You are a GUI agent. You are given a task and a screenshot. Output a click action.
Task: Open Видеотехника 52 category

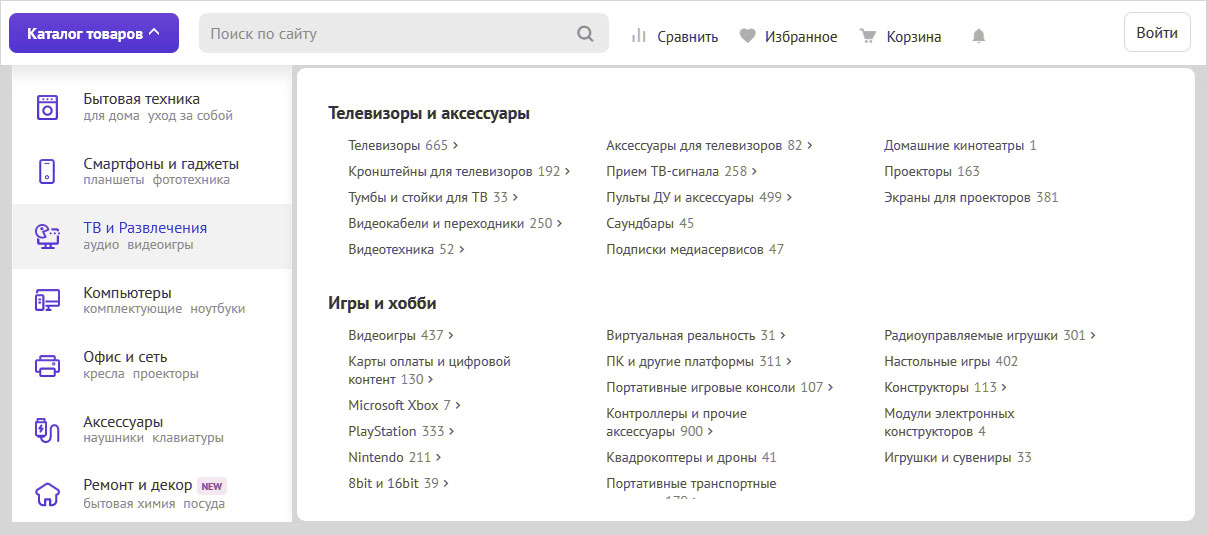point(406,249)
